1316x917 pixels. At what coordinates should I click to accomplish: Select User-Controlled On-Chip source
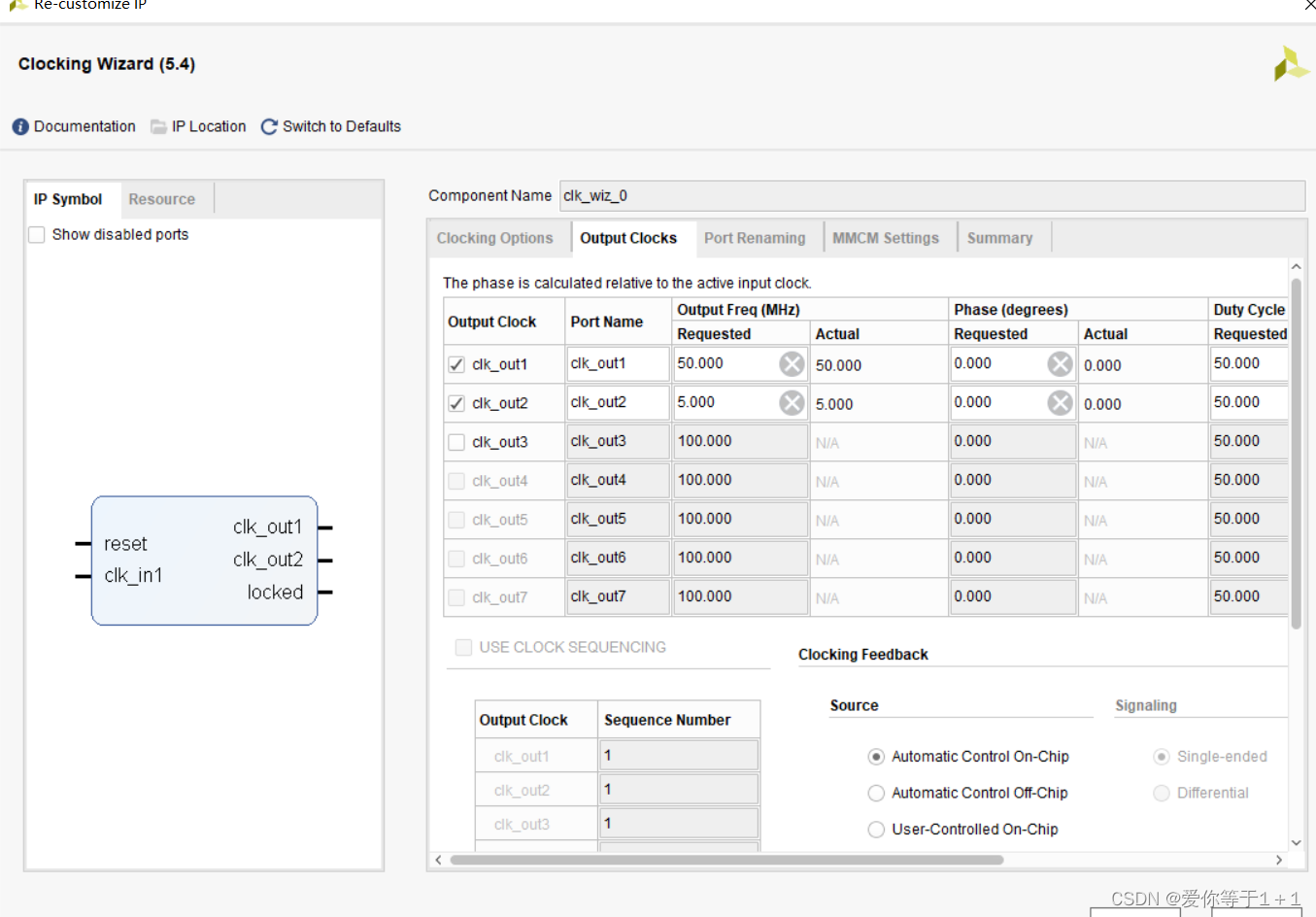point(876,830)
